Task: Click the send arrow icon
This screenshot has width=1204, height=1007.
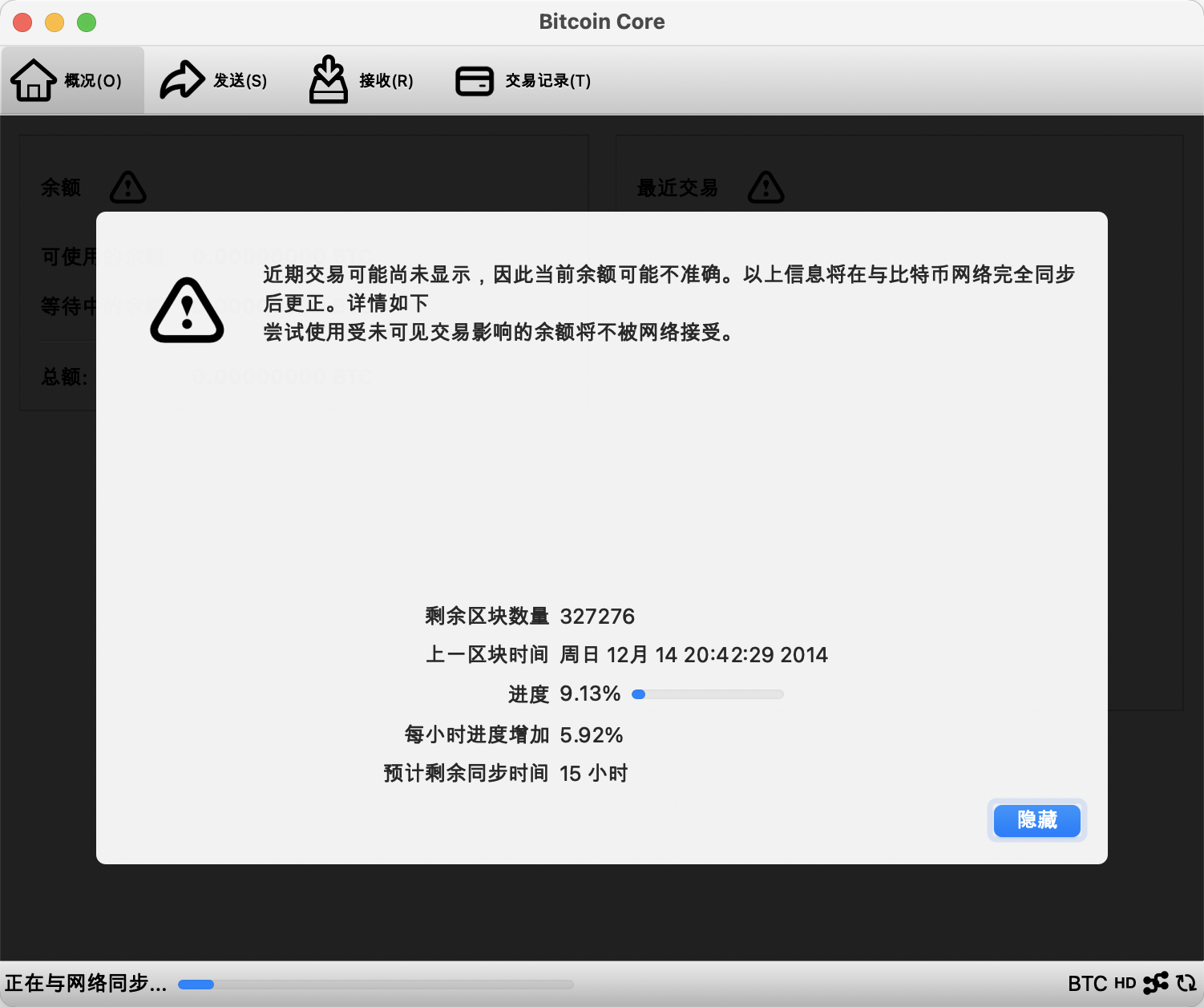Action: coord(183,80)
